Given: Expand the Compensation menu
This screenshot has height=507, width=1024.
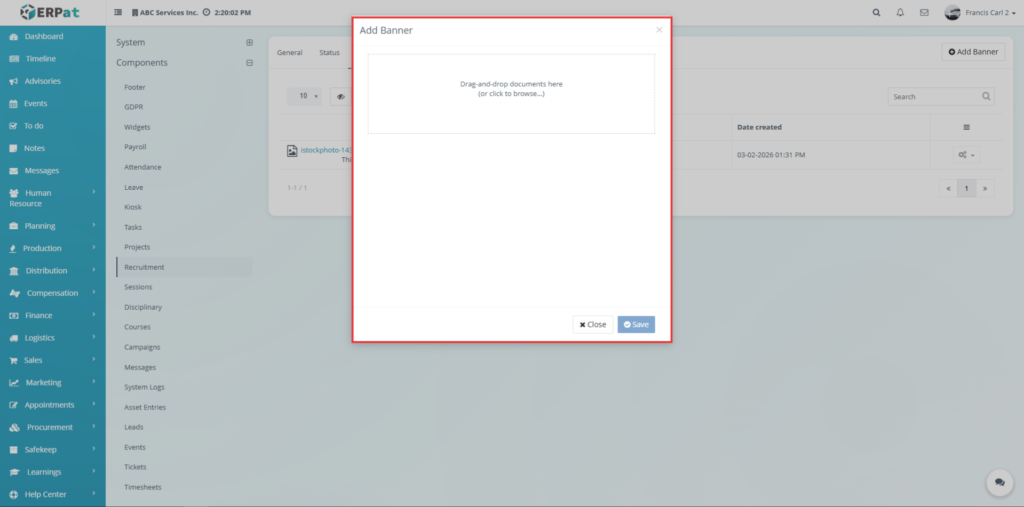Looking at the screenshot, I should [x=52, y=293].
